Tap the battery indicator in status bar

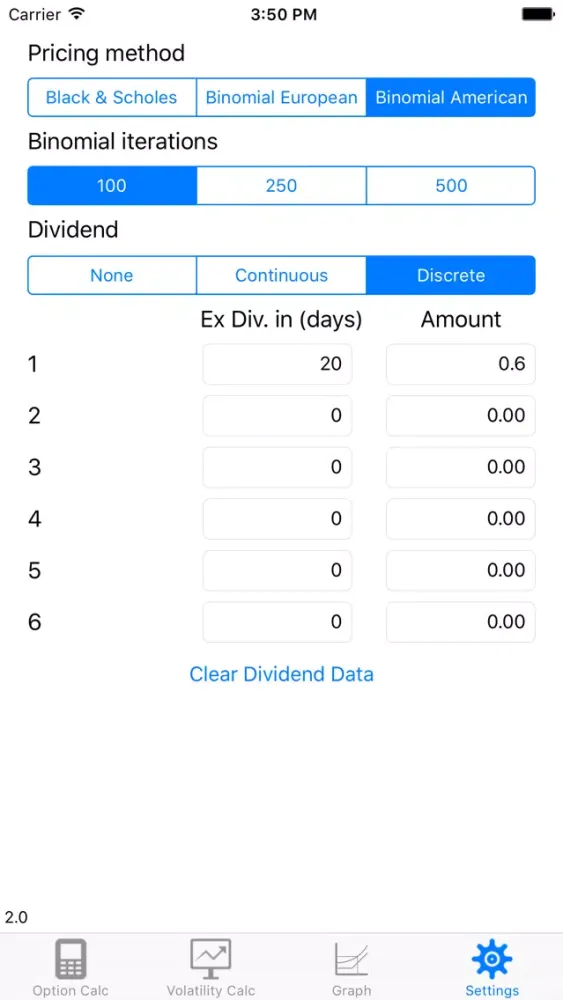tap(537, 14)
